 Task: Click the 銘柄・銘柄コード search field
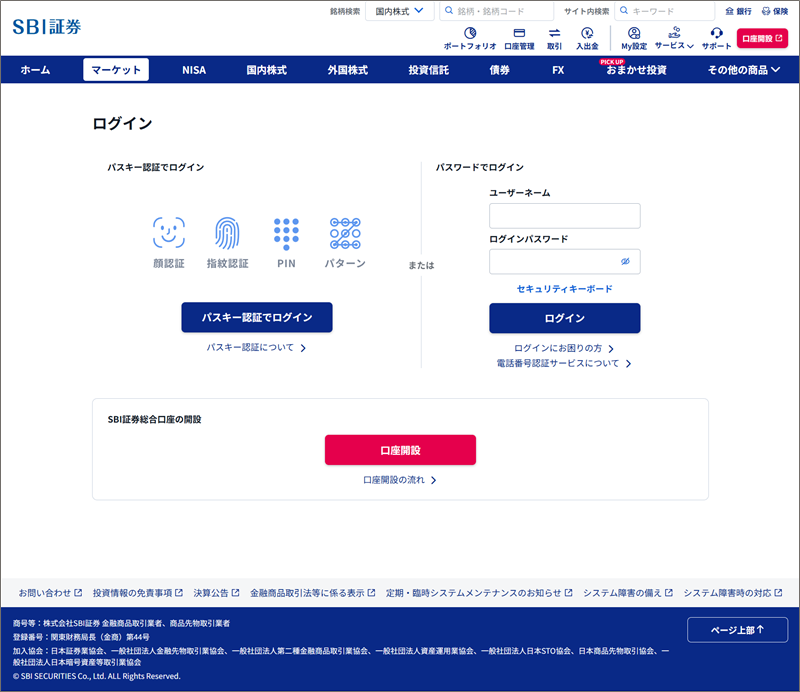point(496,11)
